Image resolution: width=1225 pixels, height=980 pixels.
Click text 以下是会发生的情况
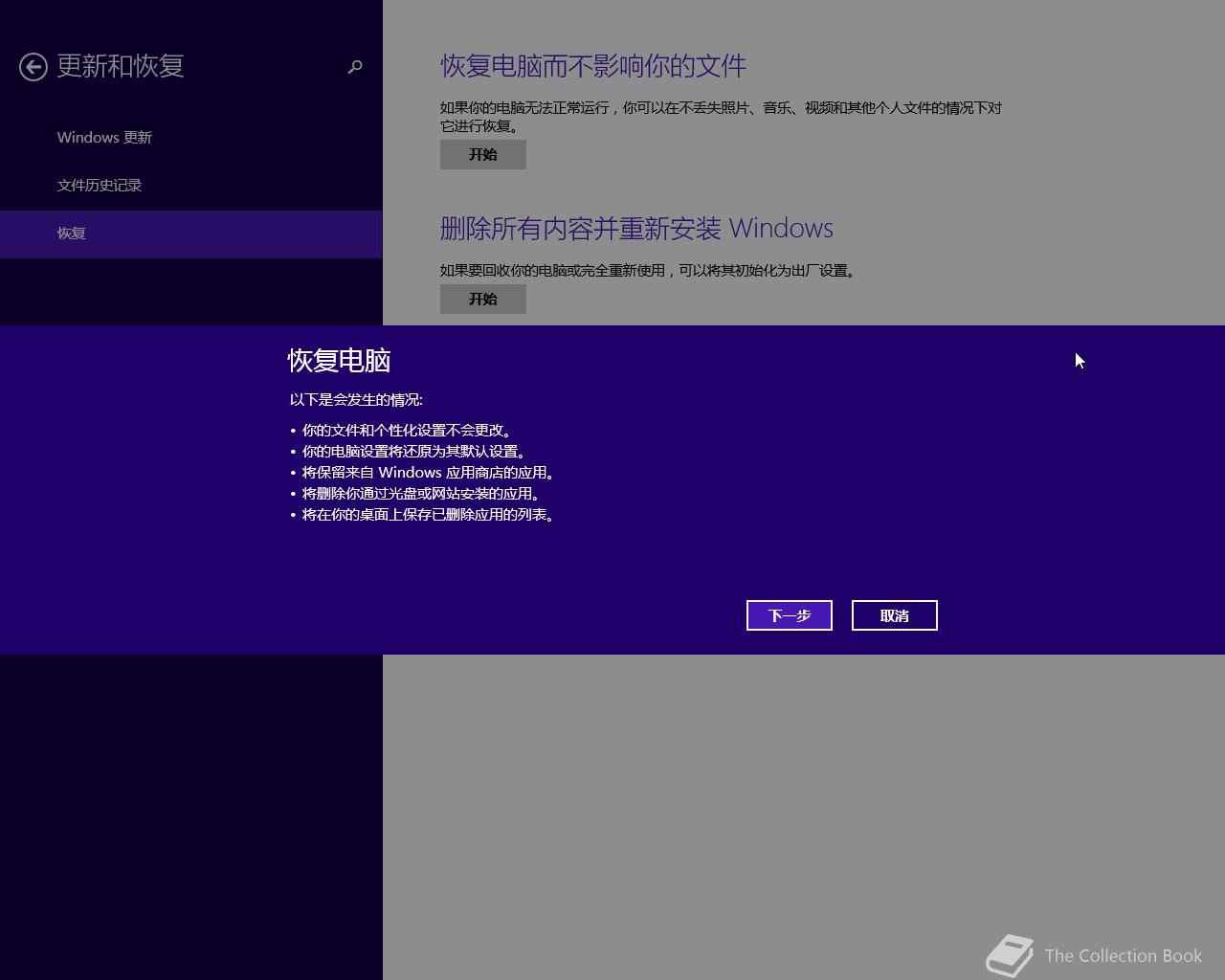356,400
